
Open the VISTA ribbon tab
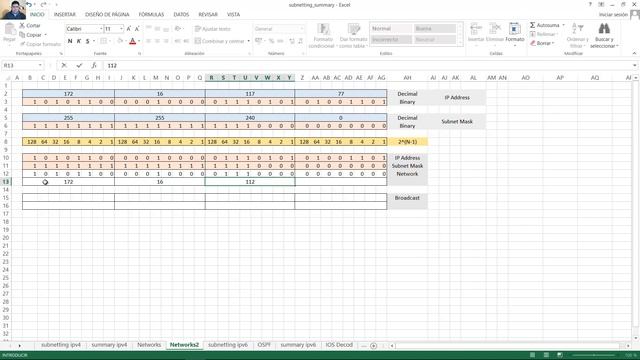tap(233, 14)
